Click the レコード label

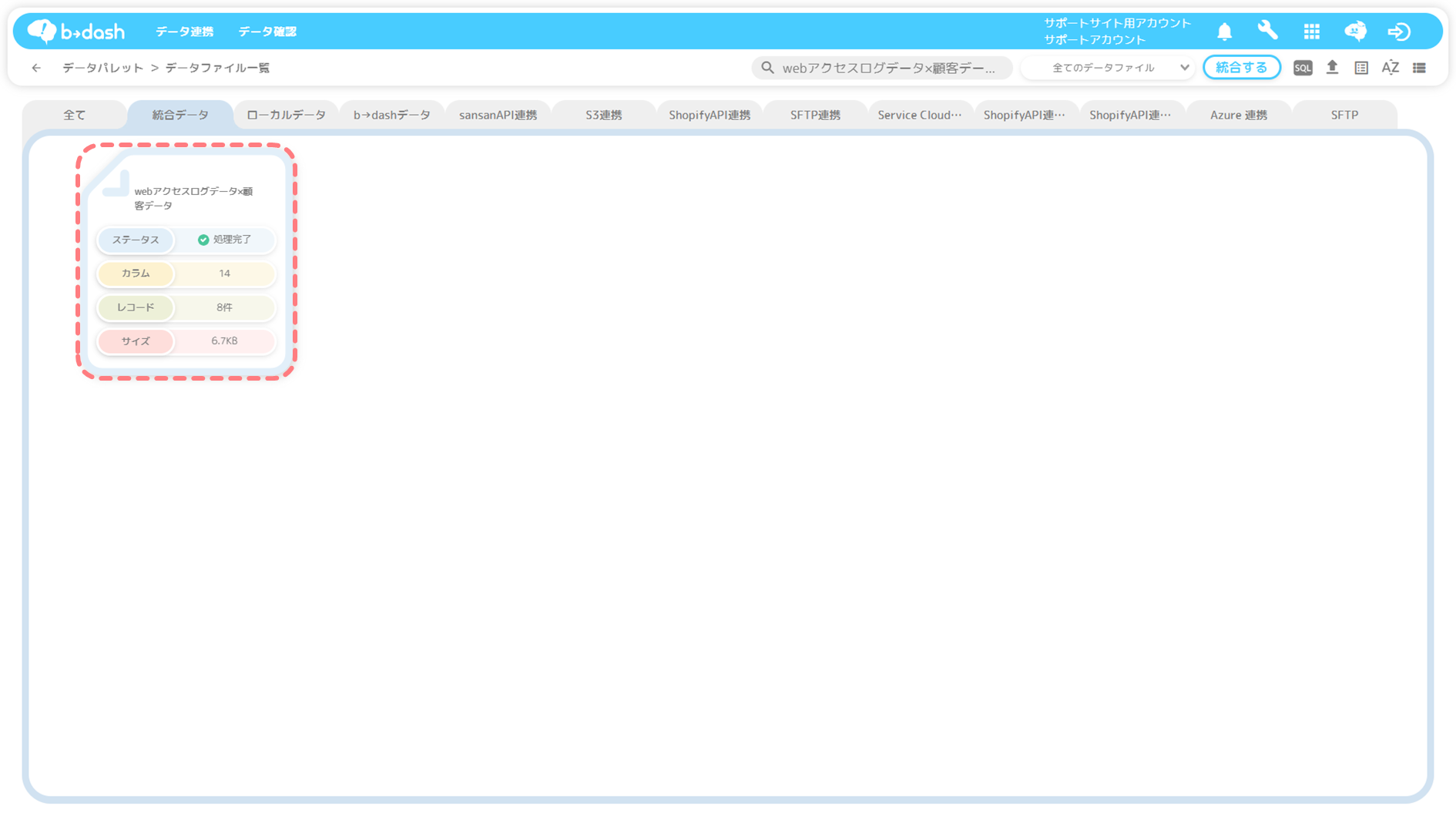(x=136, y=307)
